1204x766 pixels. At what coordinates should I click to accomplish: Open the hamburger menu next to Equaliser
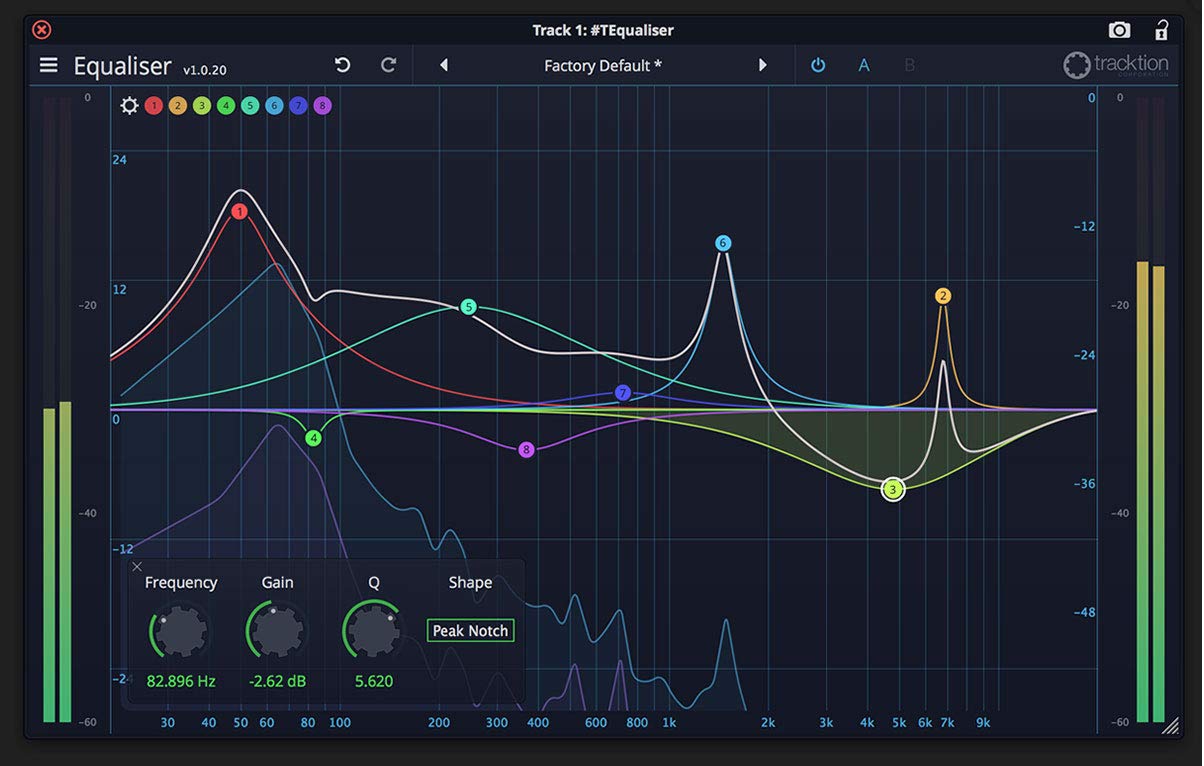pyautogui.click(x=48, y=65)
